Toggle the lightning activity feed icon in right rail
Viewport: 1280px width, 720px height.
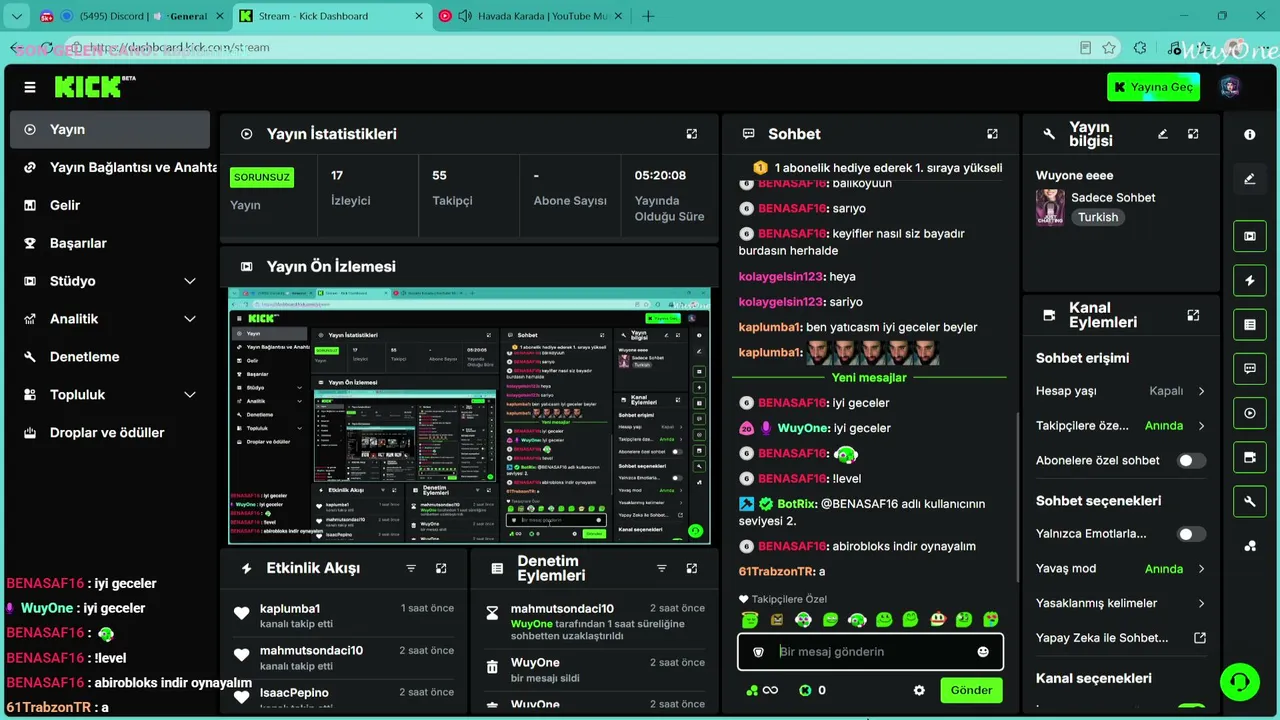(x=1250, y=281)
